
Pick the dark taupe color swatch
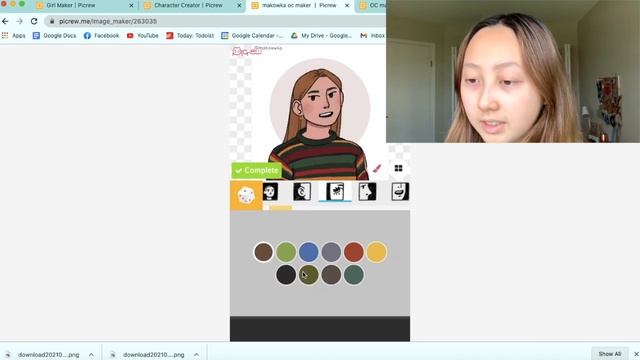(x=331, y=275)
